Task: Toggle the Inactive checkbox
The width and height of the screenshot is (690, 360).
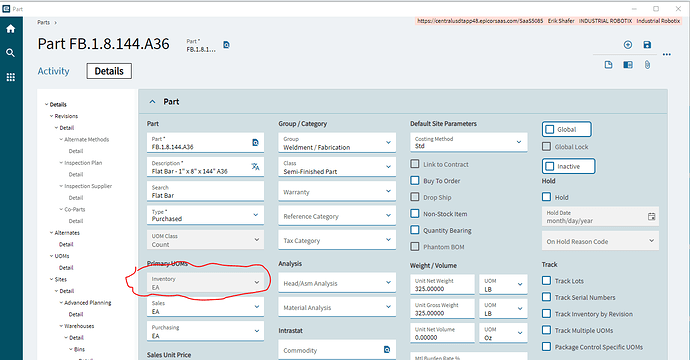Action: pos(550,166)
